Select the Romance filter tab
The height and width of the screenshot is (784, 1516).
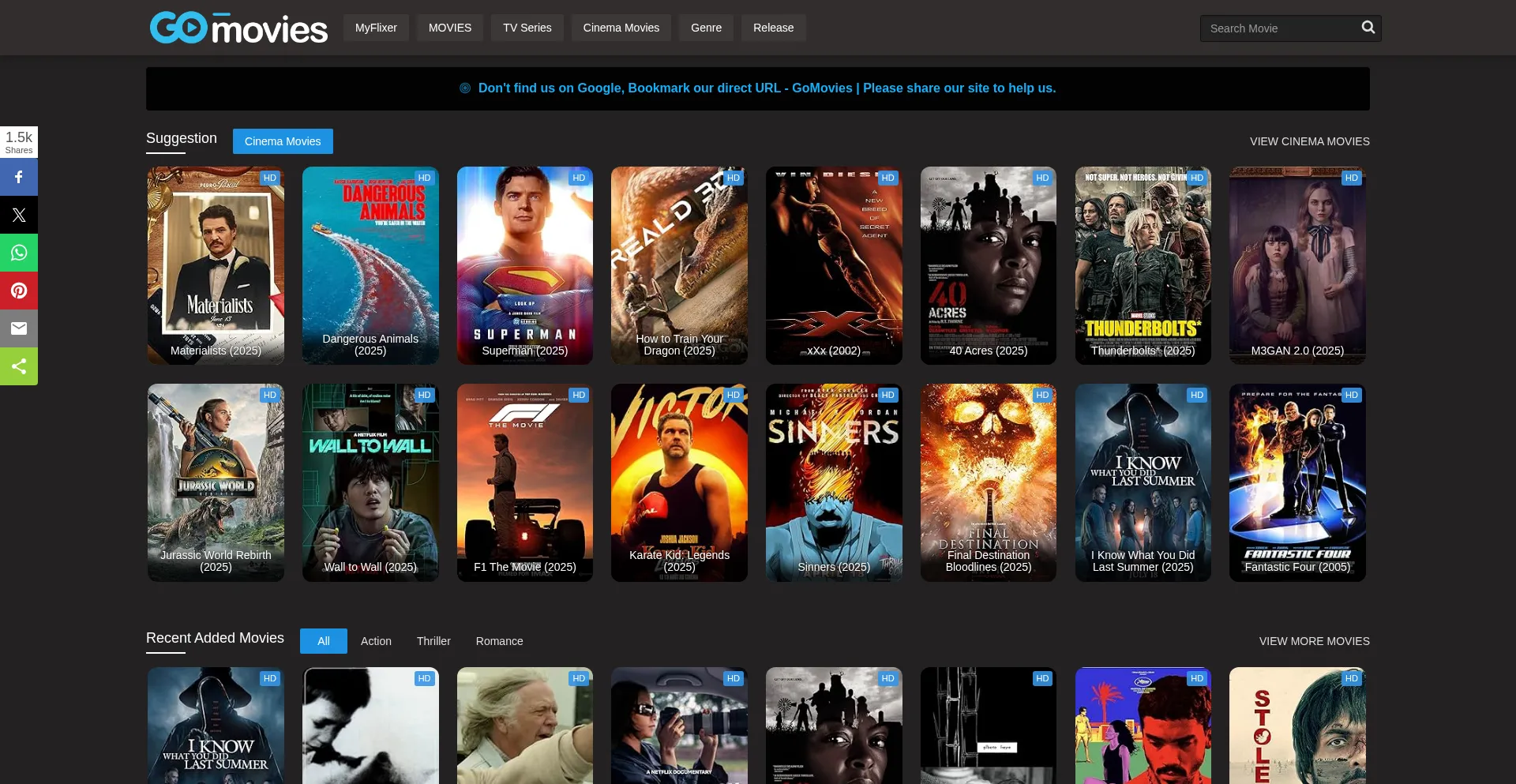coord(499,641)
